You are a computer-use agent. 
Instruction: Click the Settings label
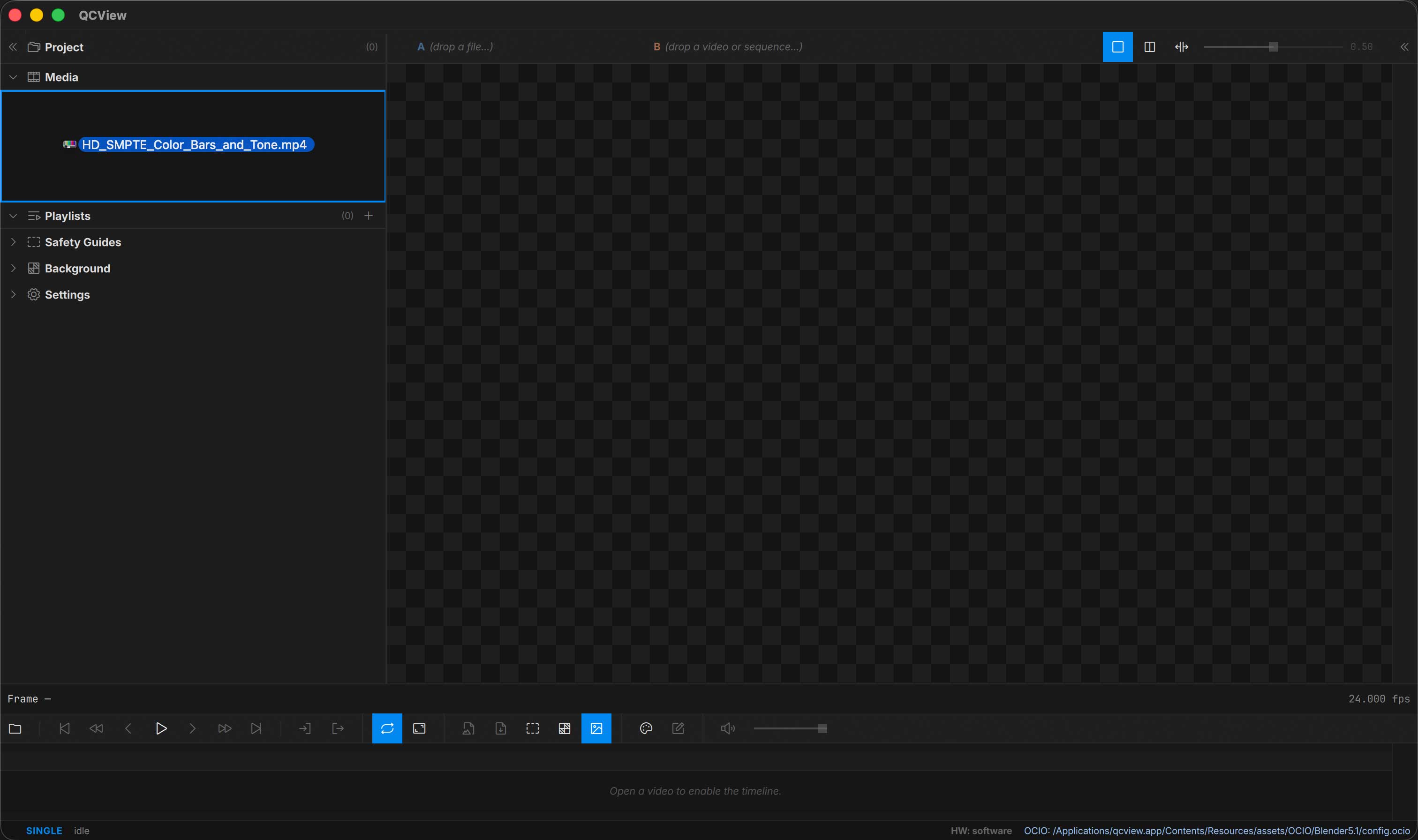pyautogui.click(x=68, y=295)
